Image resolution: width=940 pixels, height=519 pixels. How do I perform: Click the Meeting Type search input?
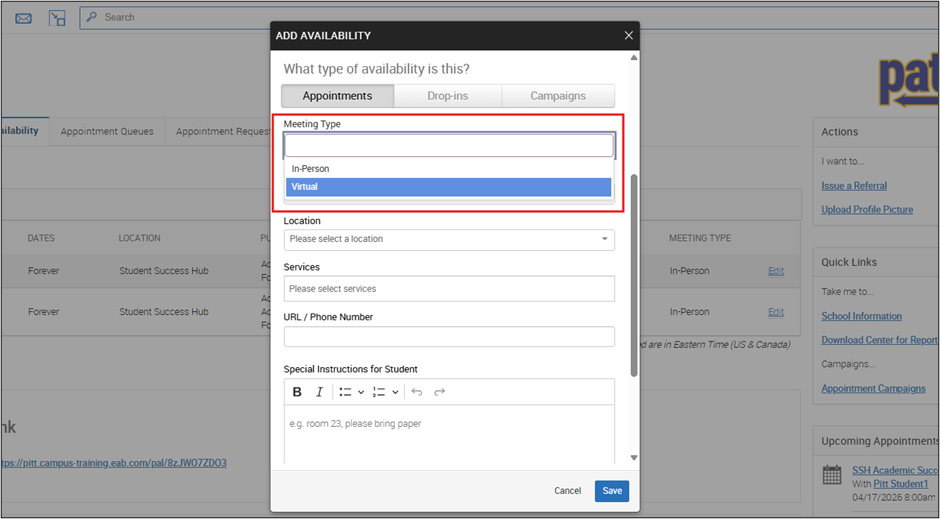(449, 146)
